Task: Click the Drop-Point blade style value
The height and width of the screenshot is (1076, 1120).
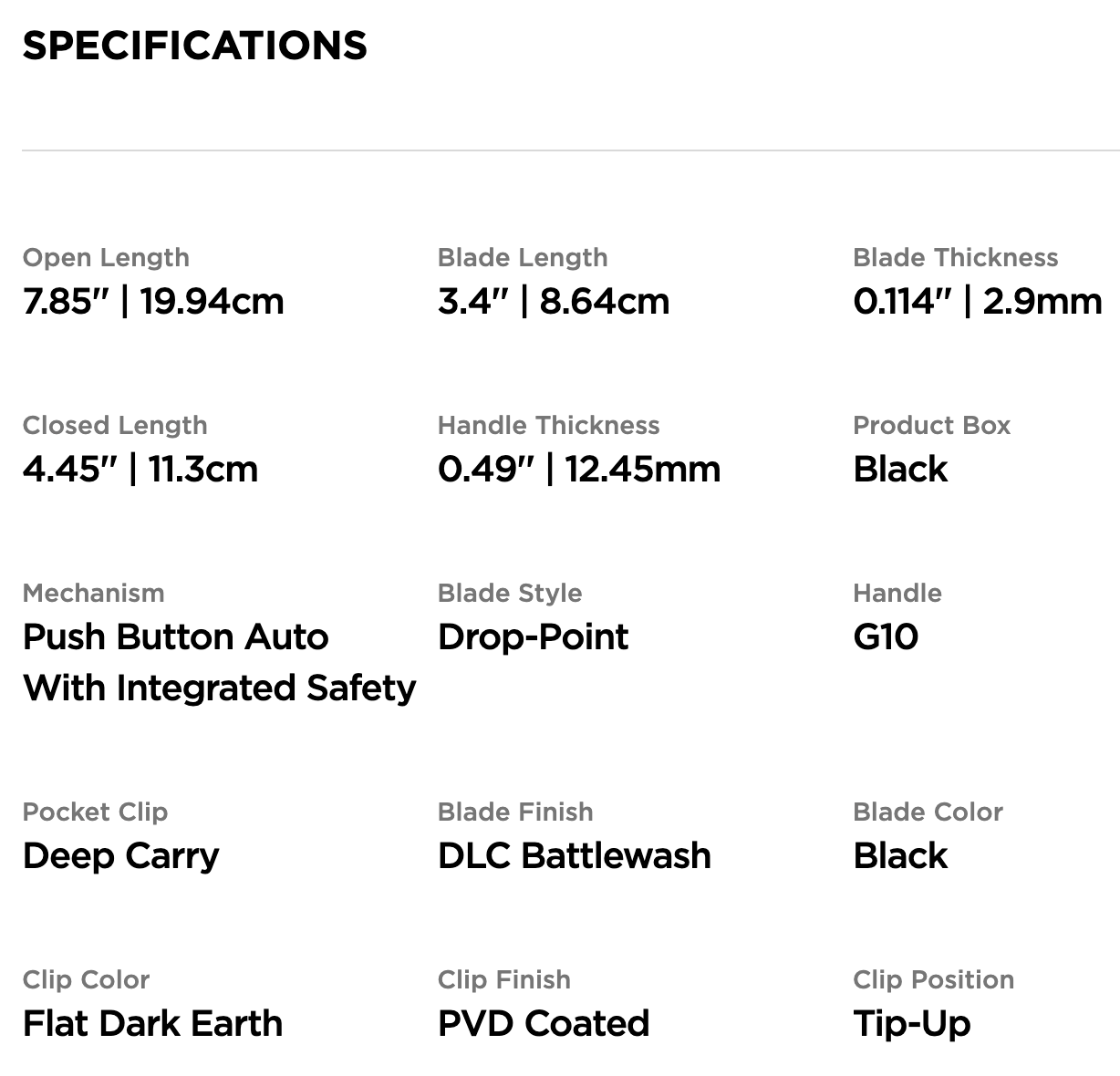Action: click(533, 637)
